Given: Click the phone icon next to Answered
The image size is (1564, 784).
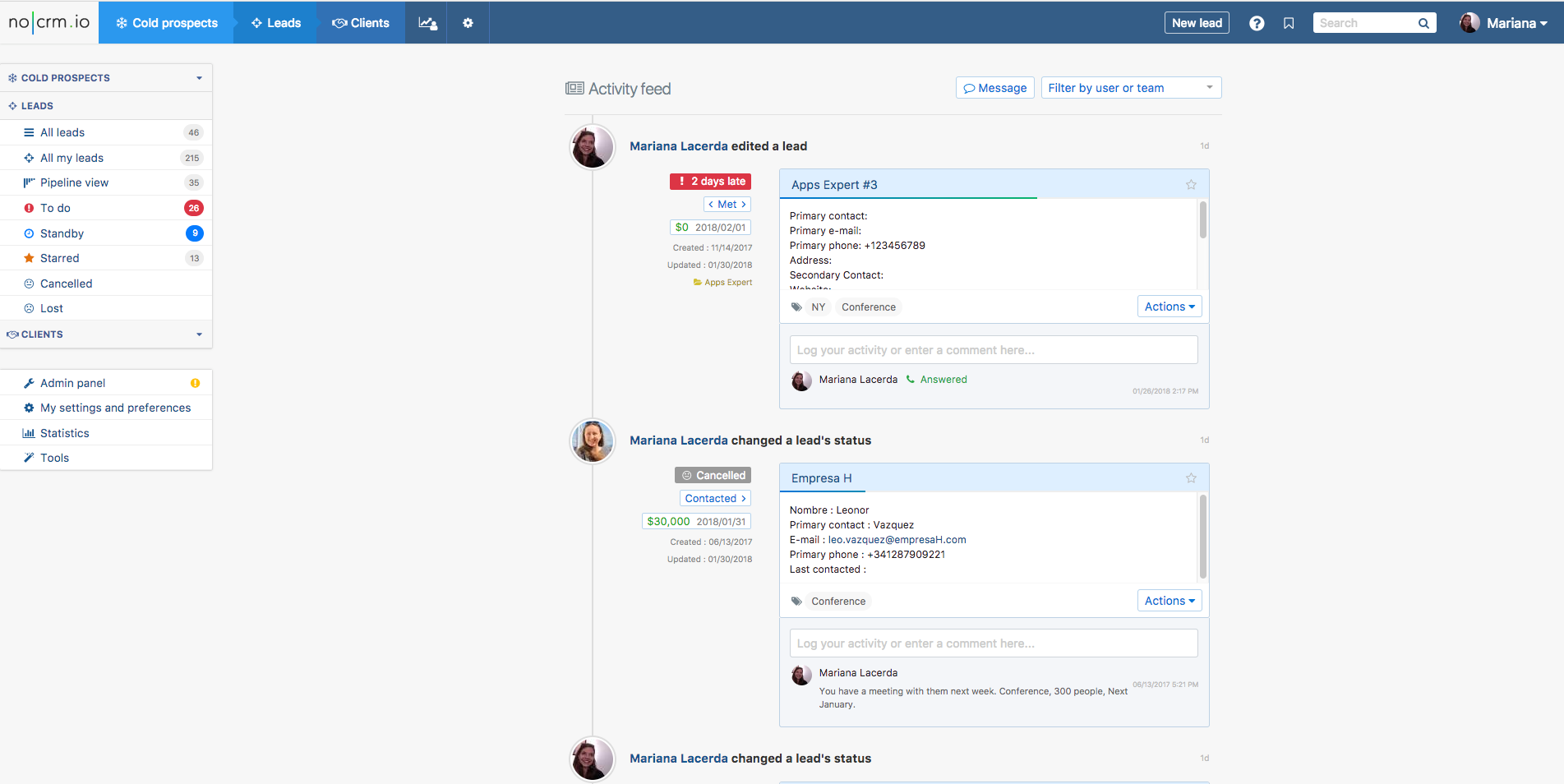Looking at the screenshot, I should pos(910,380).
